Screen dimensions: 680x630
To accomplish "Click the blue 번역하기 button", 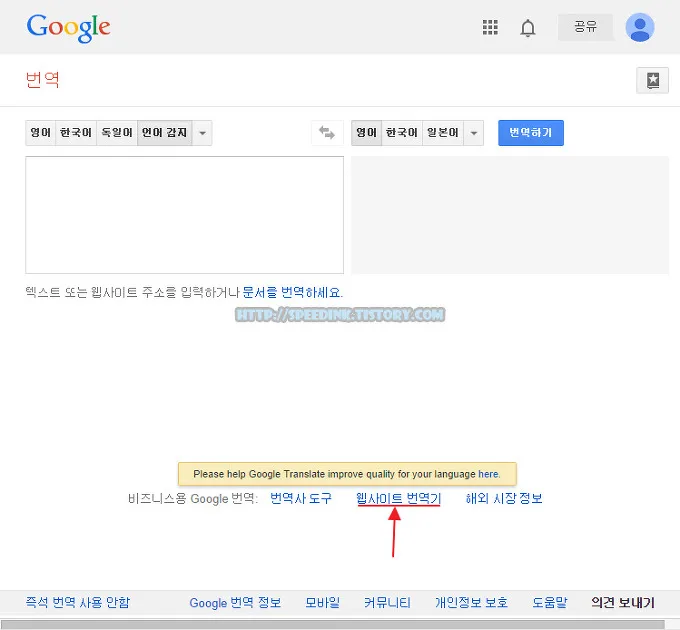I will (x=531, y=133).
